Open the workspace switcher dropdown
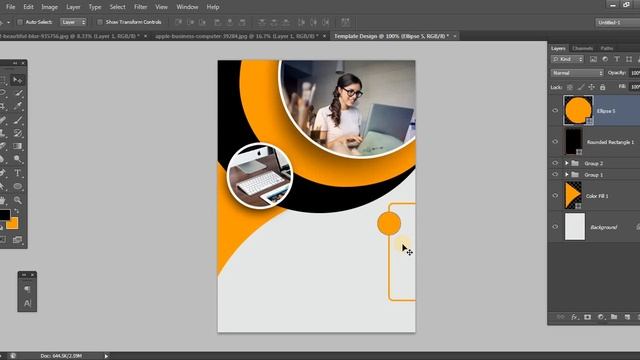 (618, 22)
